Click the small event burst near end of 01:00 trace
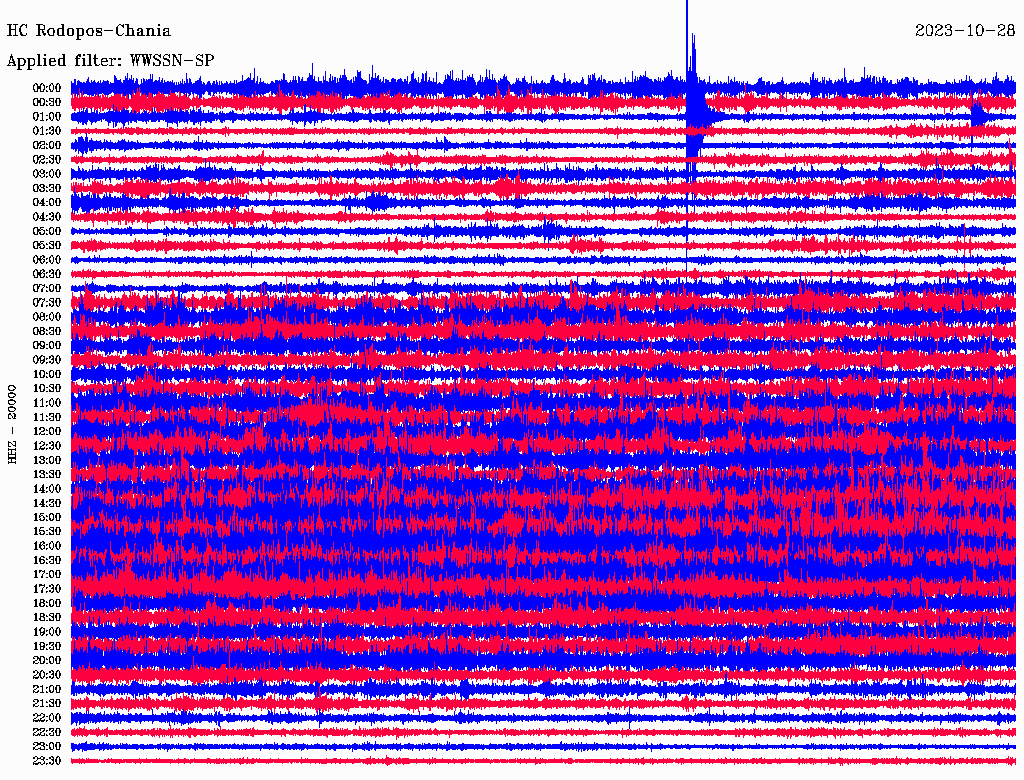 978,116
